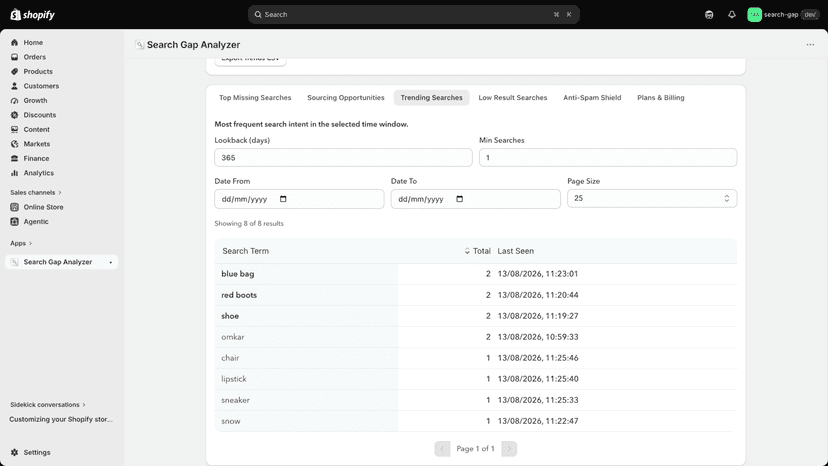This screenshot has height=466, width=828.
Task: Click the Shopify logo
Action: (33, 15)
